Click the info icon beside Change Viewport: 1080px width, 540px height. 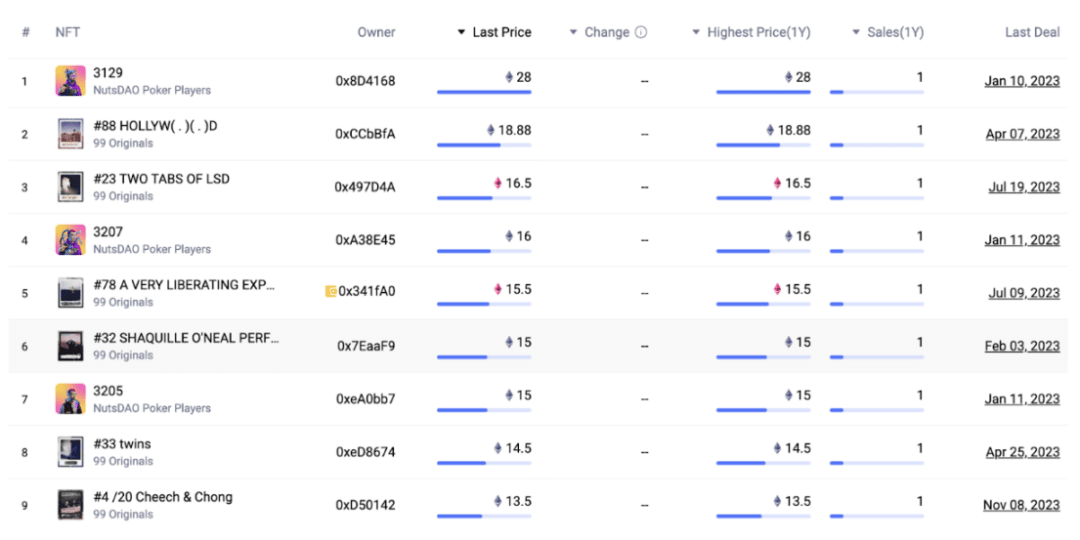(641, 32)
